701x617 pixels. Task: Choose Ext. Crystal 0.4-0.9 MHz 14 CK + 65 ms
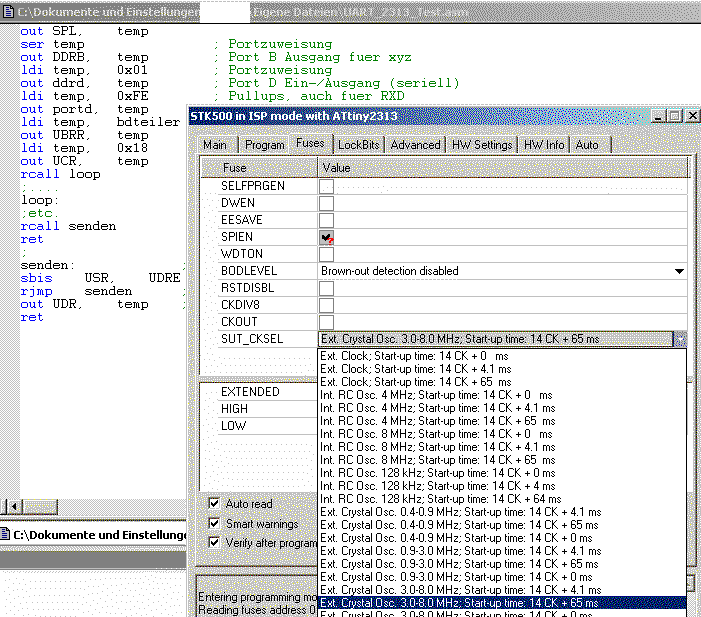tap(502, 524)
